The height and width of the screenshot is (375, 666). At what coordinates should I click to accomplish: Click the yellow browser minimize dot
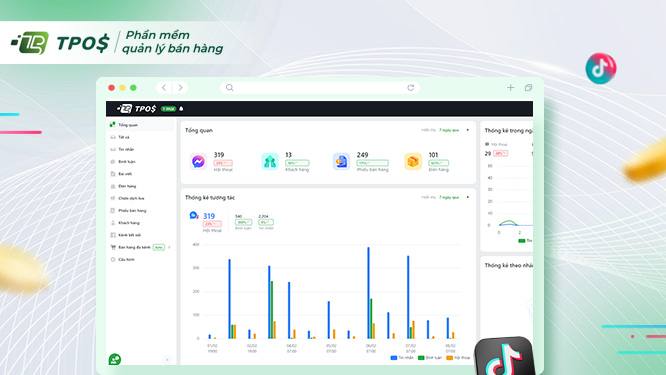coord(122,87)
